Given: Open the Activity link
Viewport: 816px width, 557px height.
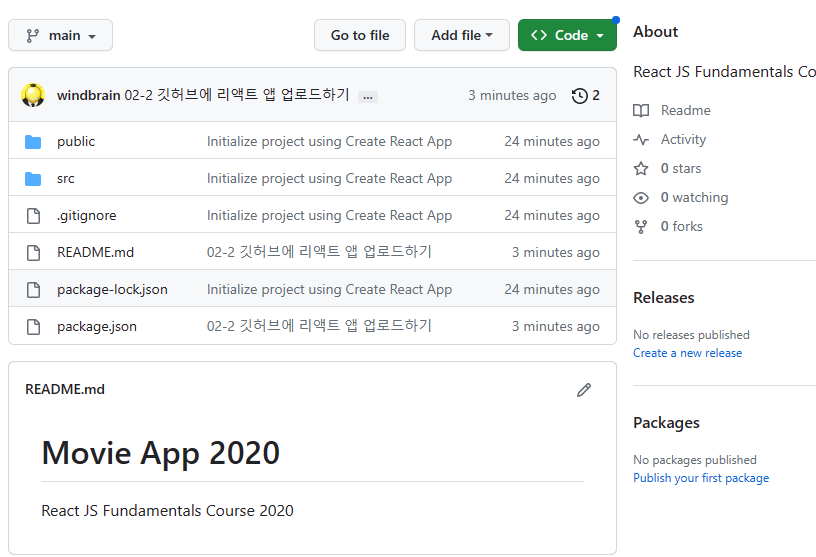Looking at the screenshot, I should click(683, 140).
